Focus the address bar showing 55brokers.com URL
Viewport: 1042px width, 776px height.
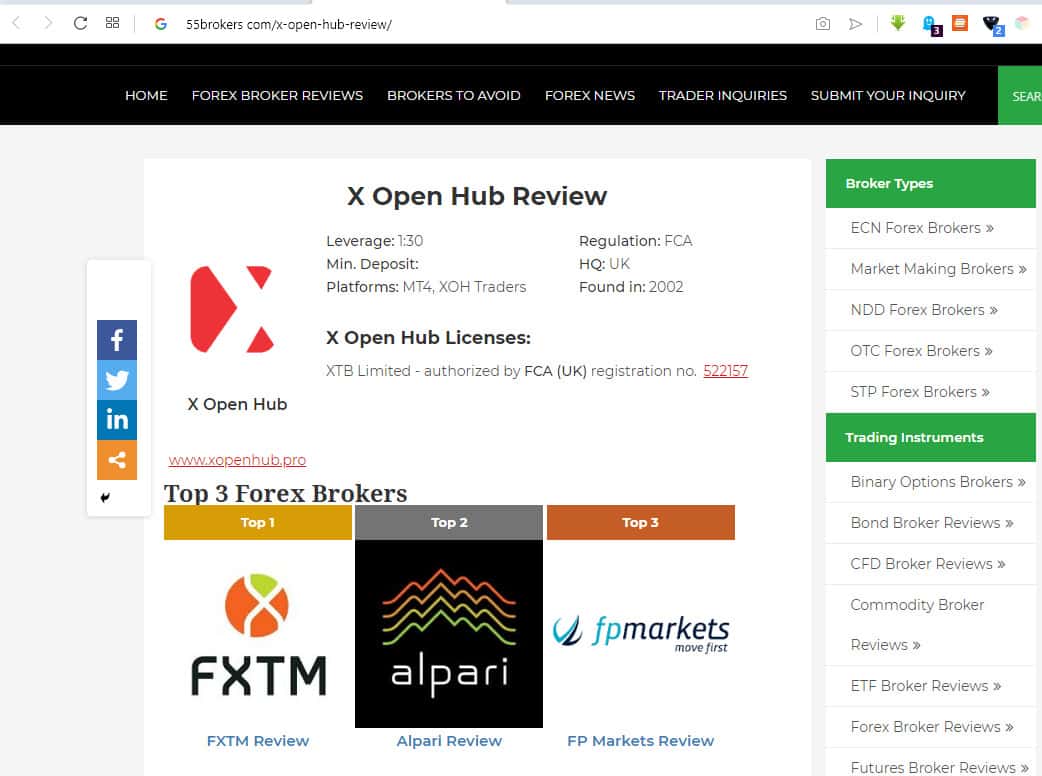click(x=288, y=25)
